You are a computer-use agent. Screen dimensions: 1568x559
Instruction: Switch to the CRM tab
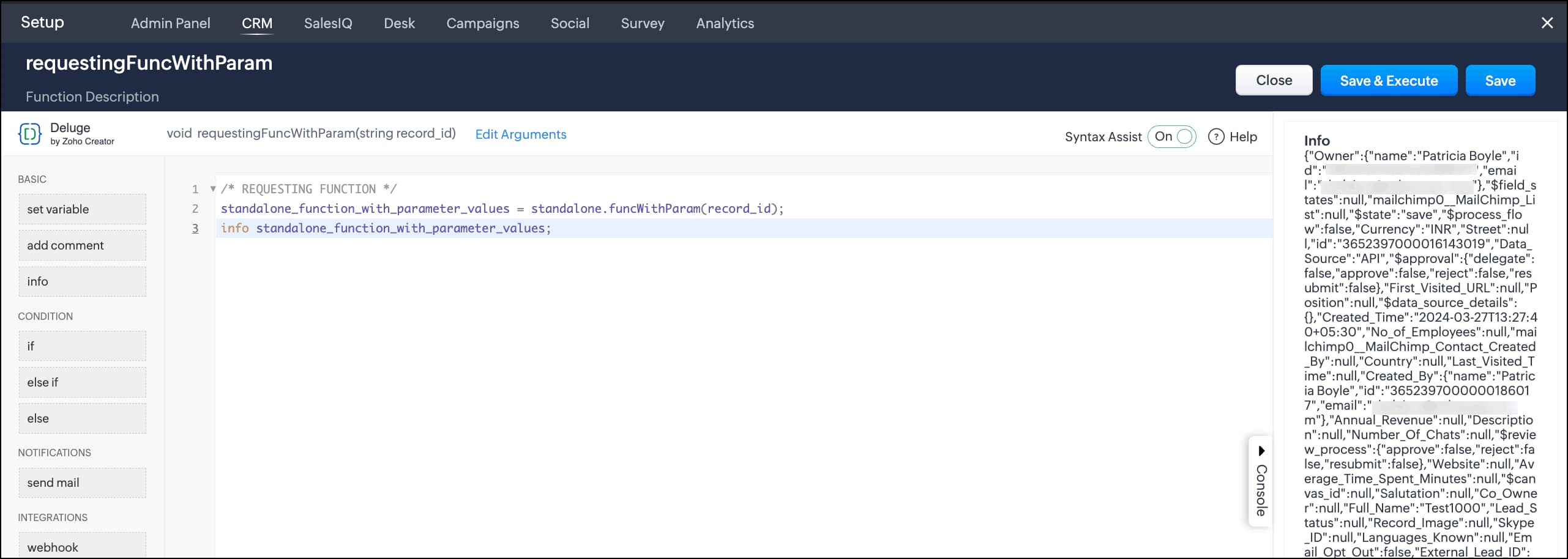coord(257,23)
